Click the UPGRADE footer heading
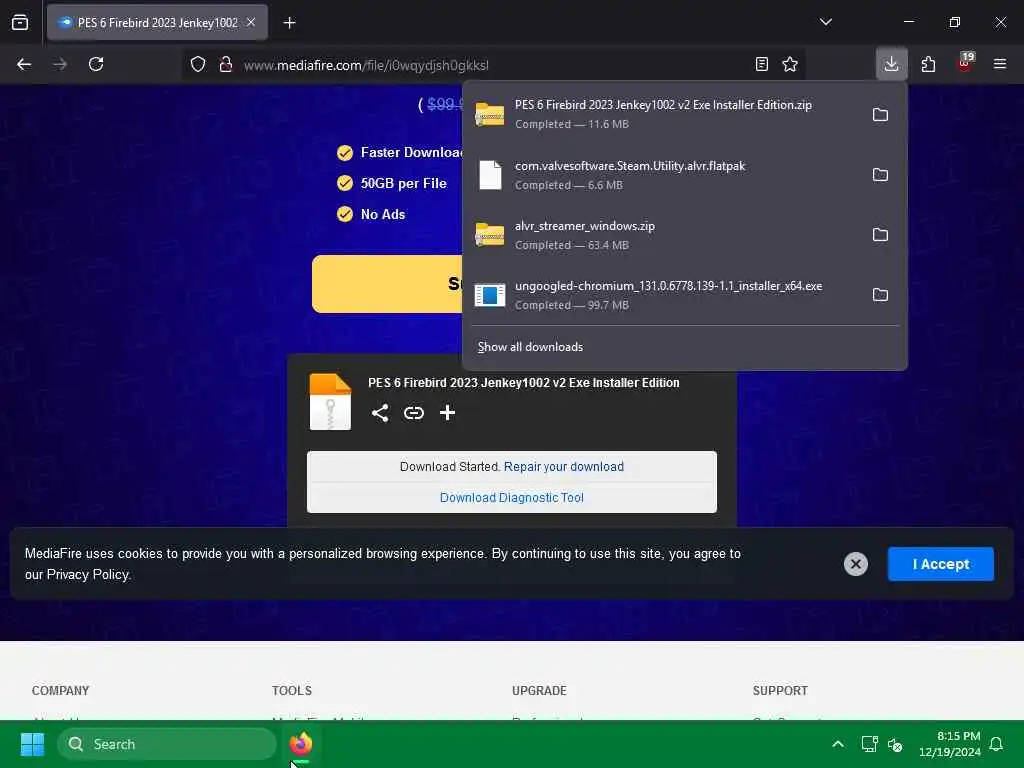The height and width of the screenshot is (768, 1024). point(539,690)
